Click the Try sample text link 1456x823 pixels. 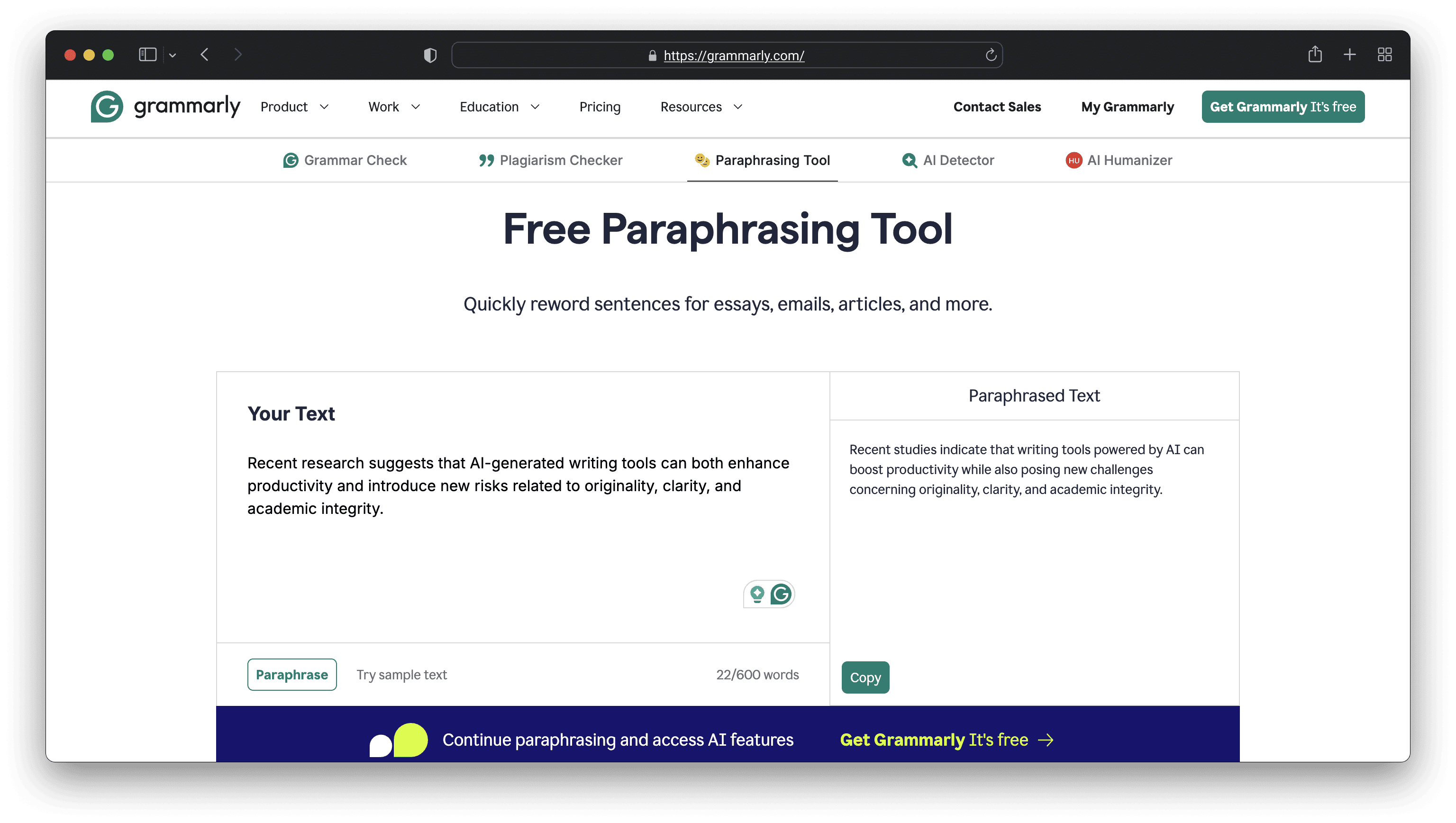point(401,674)
